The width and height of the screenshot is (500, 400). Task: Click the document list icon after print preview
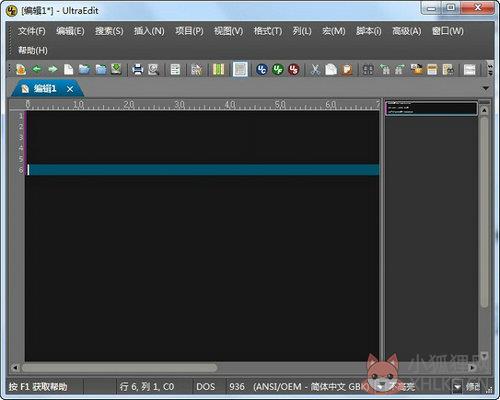(175, 69)
